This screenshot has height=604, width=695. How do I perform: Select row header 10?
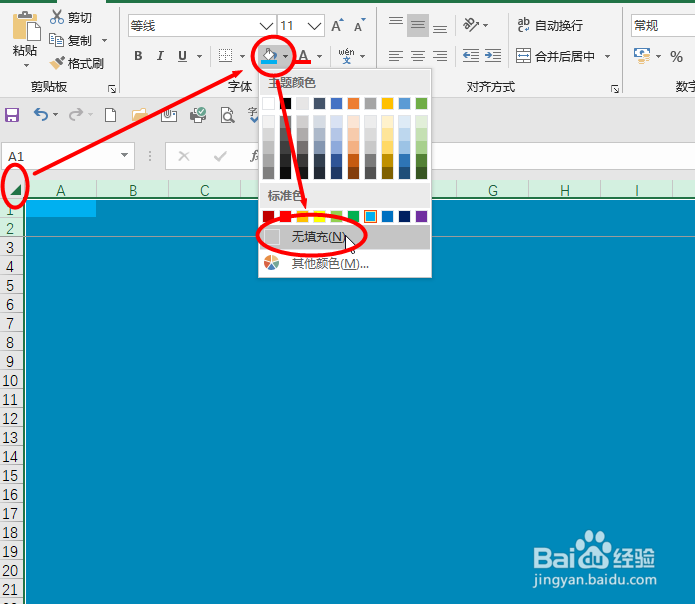tap(11, 381)
